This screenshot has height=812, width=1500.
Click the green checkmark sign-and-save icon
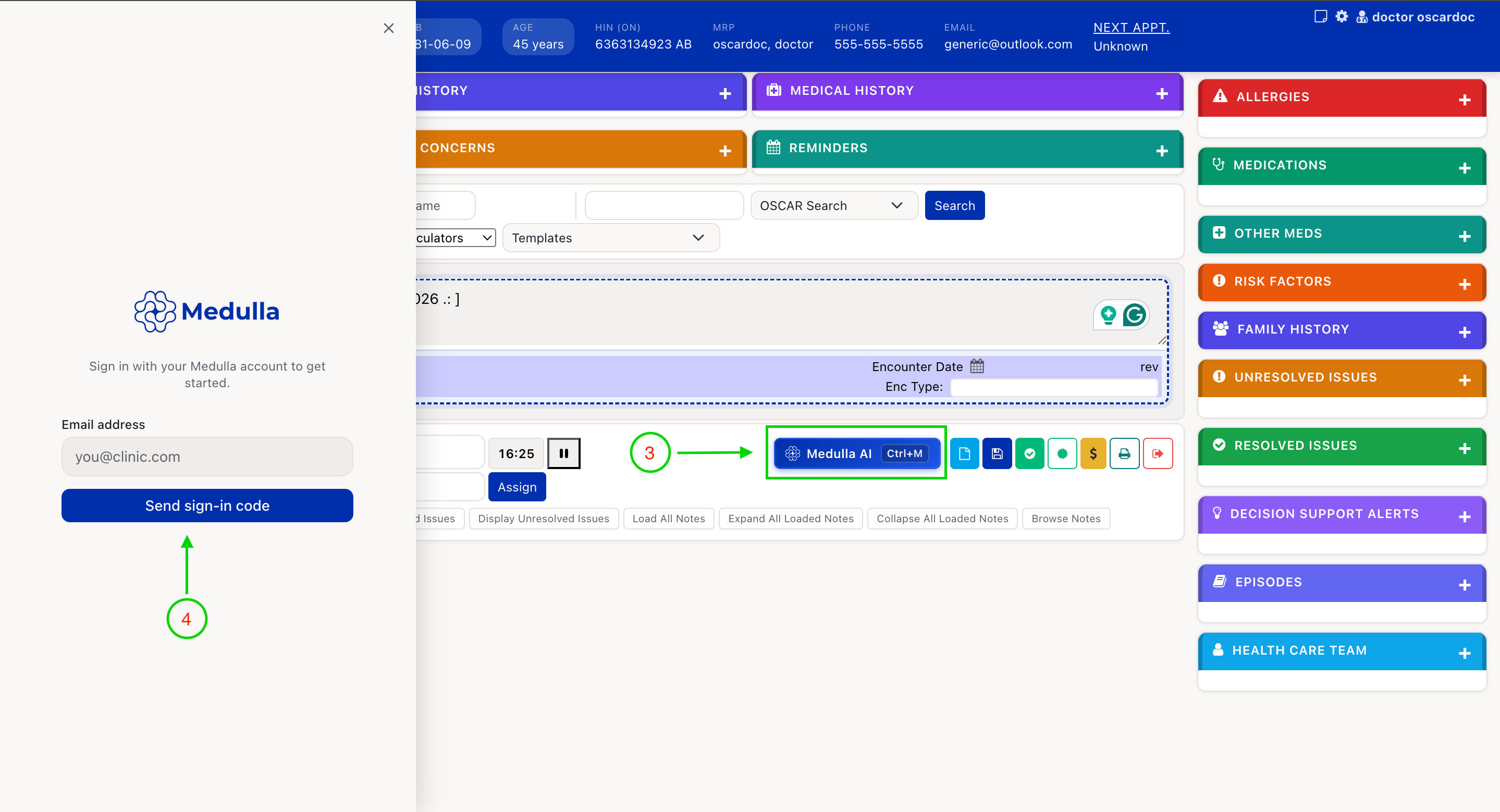1029,453
